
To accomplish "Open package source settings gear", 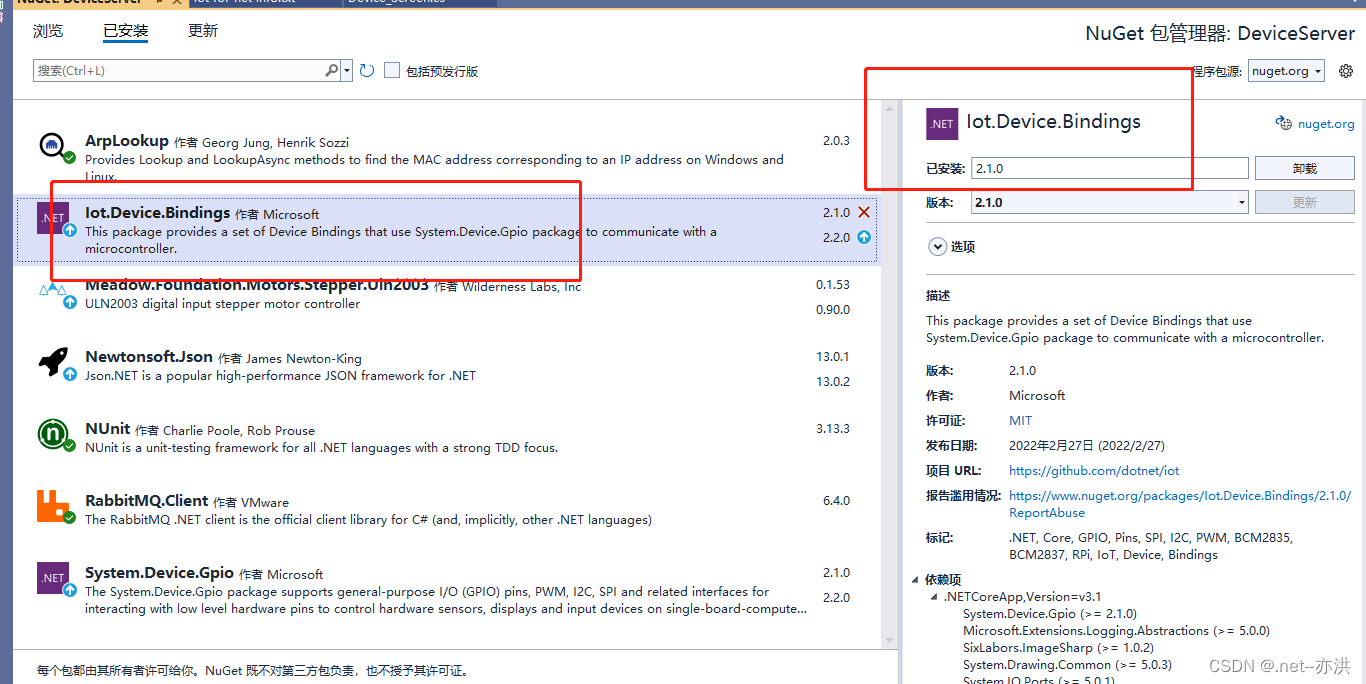I will coord(1346,71).
